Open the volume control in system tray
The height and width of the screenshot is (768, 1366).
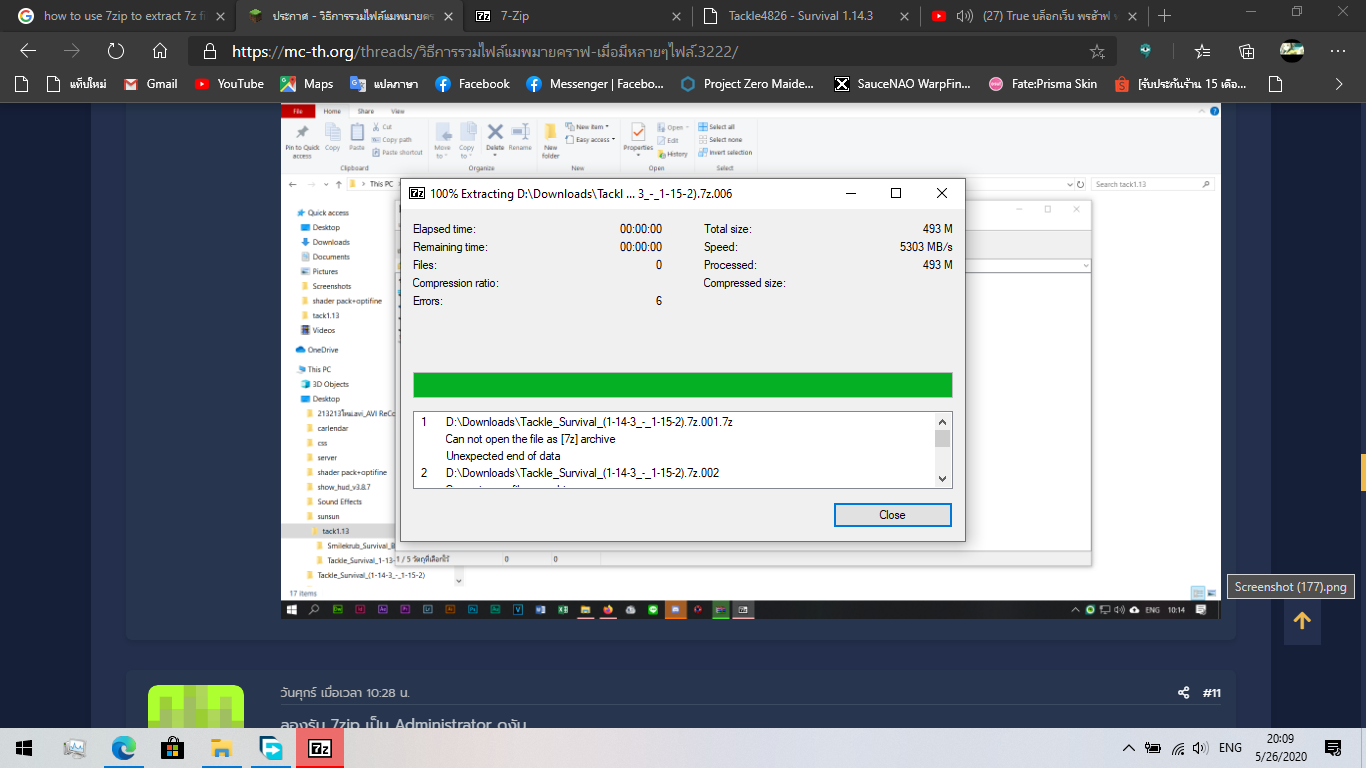point(1201,748)
